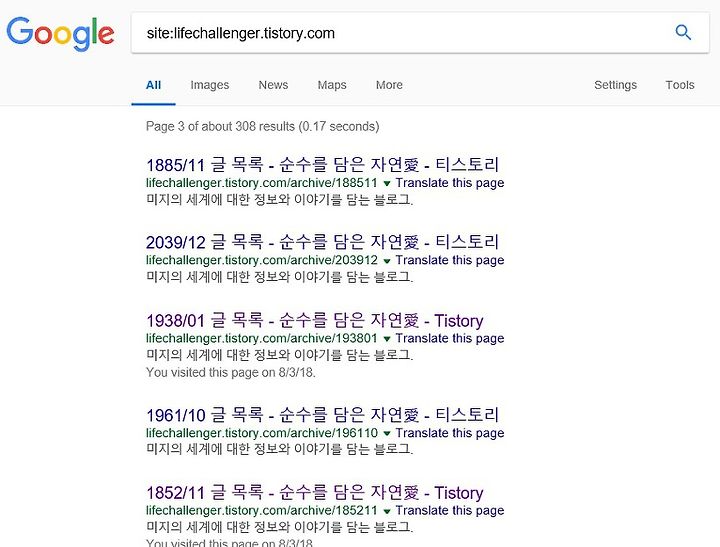The height and width of the screenshot is (547, 720).
Task: Click Translate this page for archive/185211
Action: point(450,510)
